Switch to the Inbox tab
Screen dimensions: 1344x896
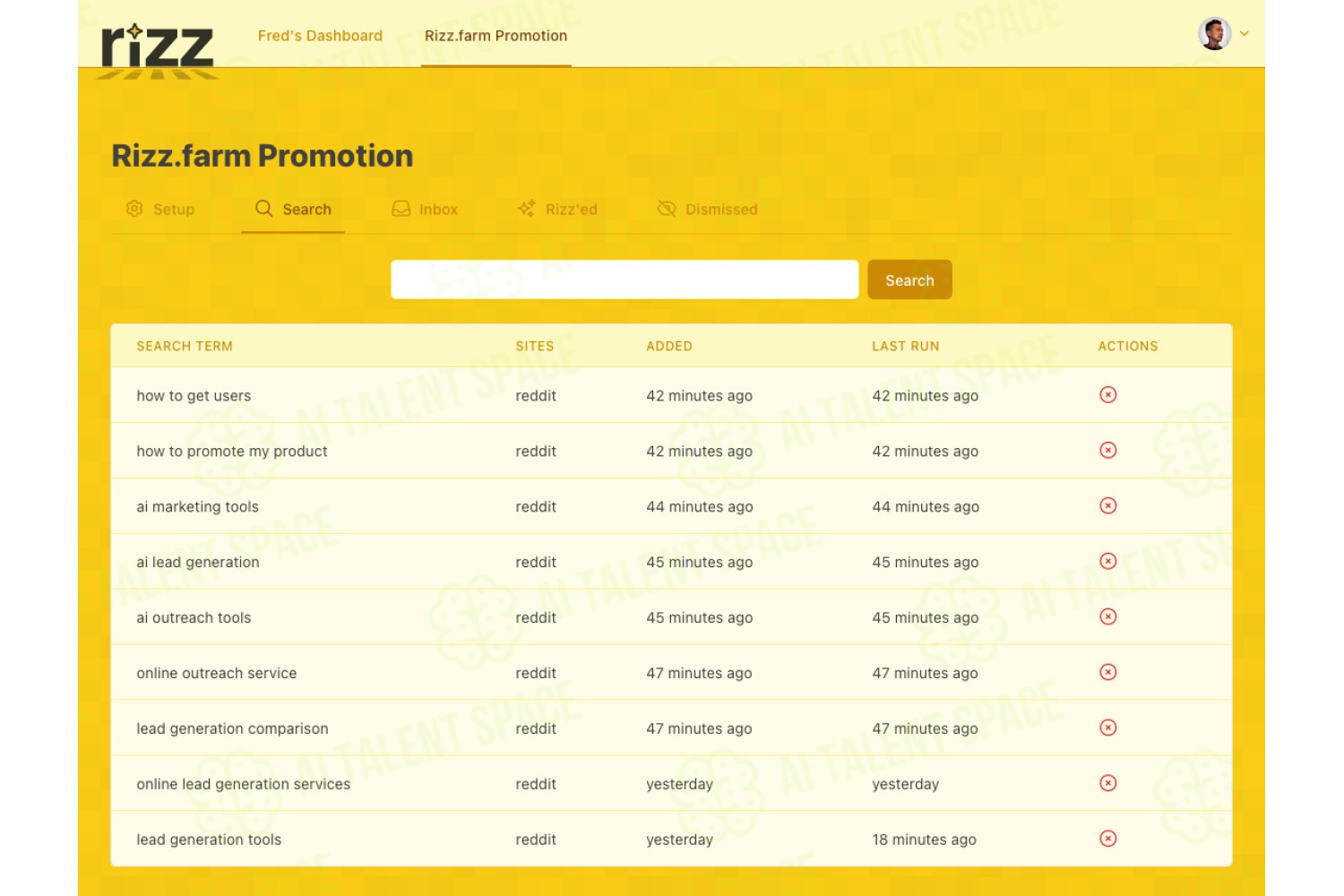(x=425, y=210)
